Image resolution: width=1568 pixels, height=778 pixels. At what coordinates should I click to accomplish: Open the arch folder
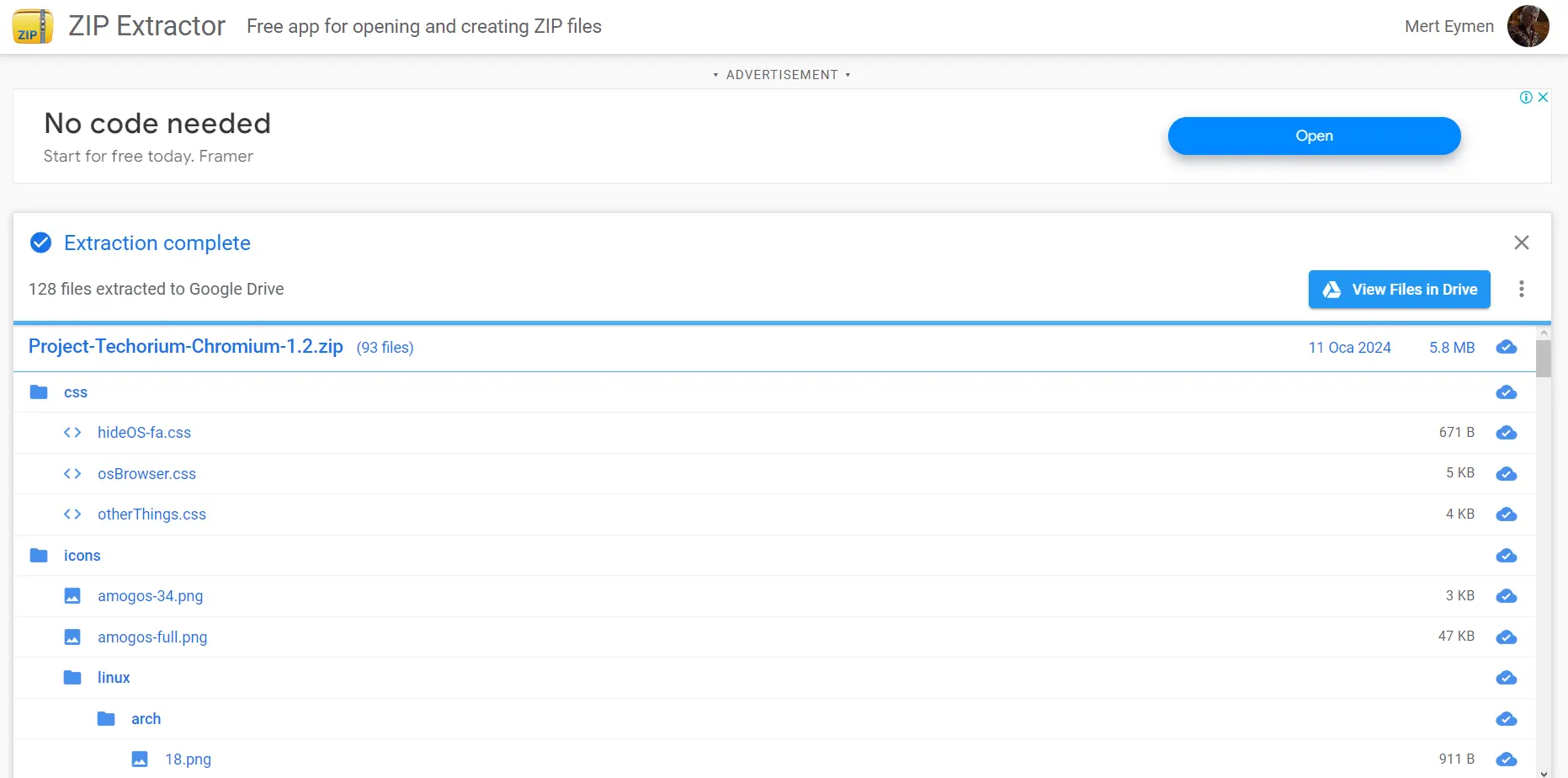(146, 719)
